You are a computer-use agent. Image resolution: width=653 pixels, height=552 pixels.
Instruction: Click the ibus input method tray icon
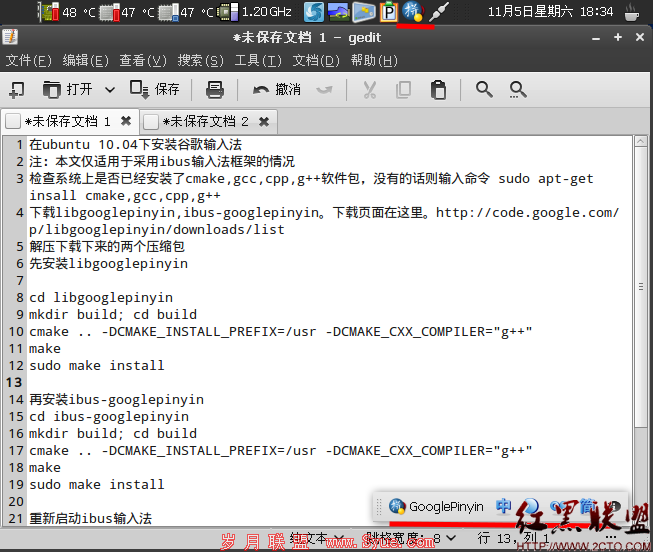click(413, 12)
